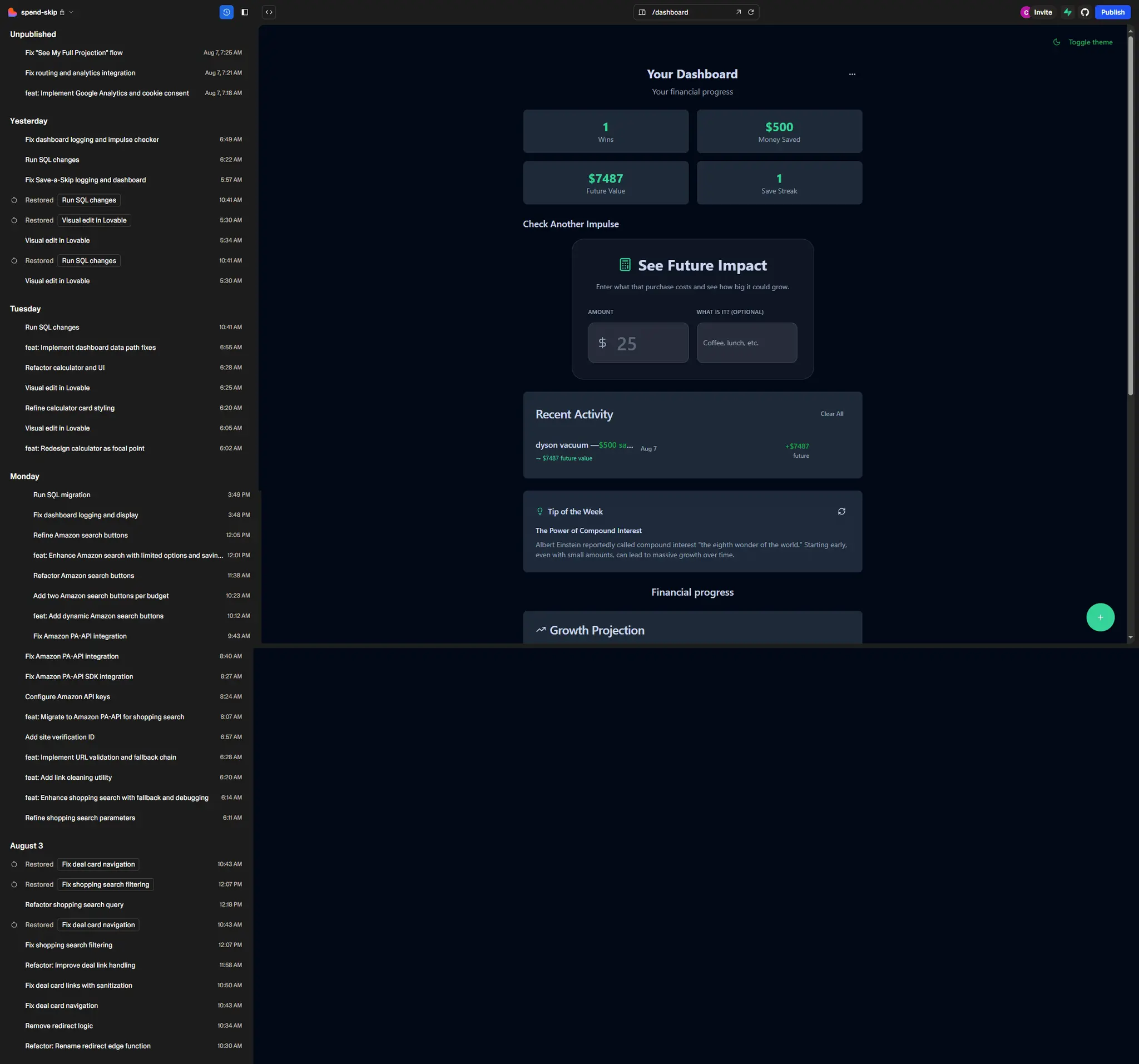This screenshot has width=1139, height=1064.
Task: Select 'Refactor shopping search query' version
Action: 127,905
